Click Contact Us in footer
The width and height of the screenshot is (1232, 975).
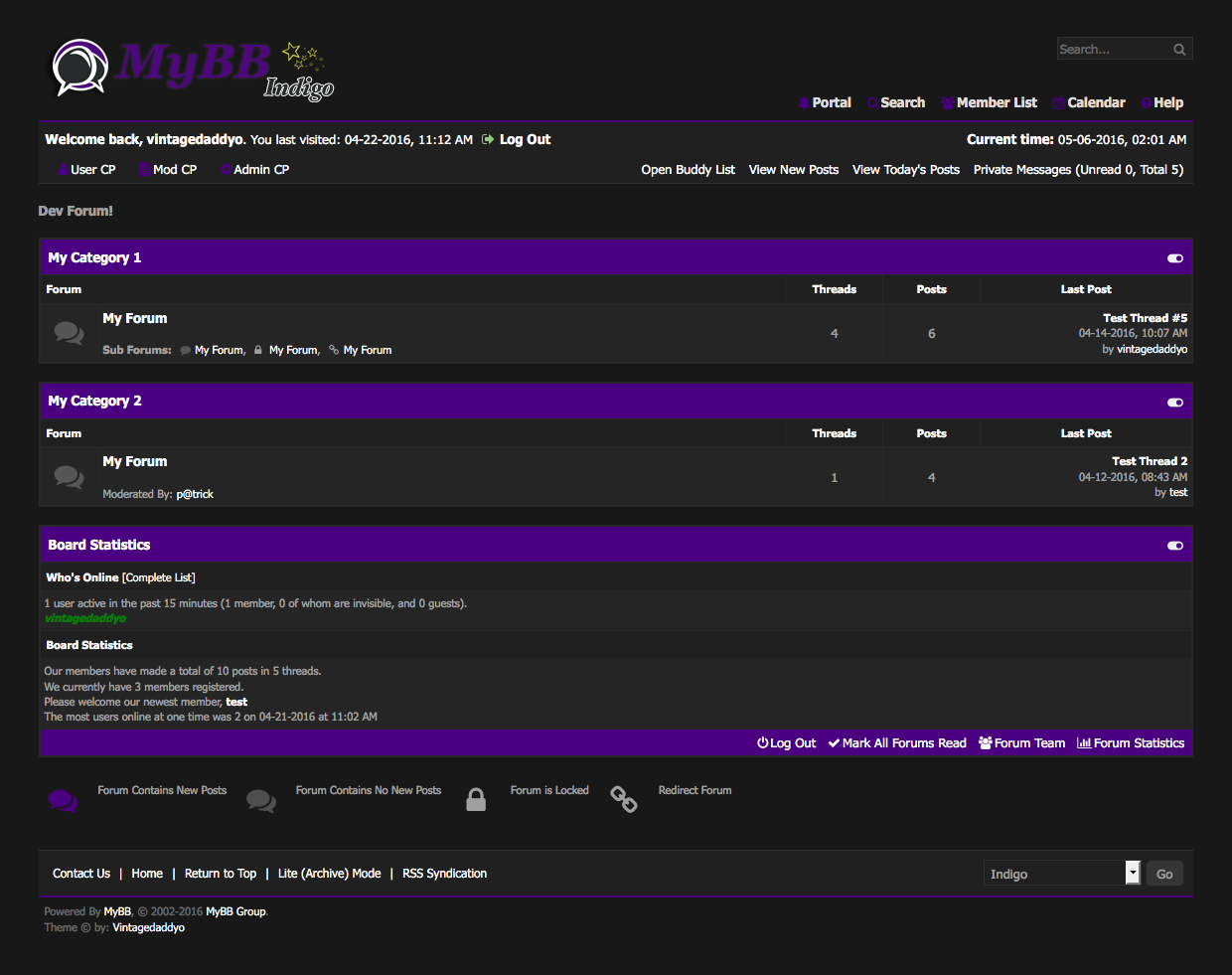pos(81,874)
